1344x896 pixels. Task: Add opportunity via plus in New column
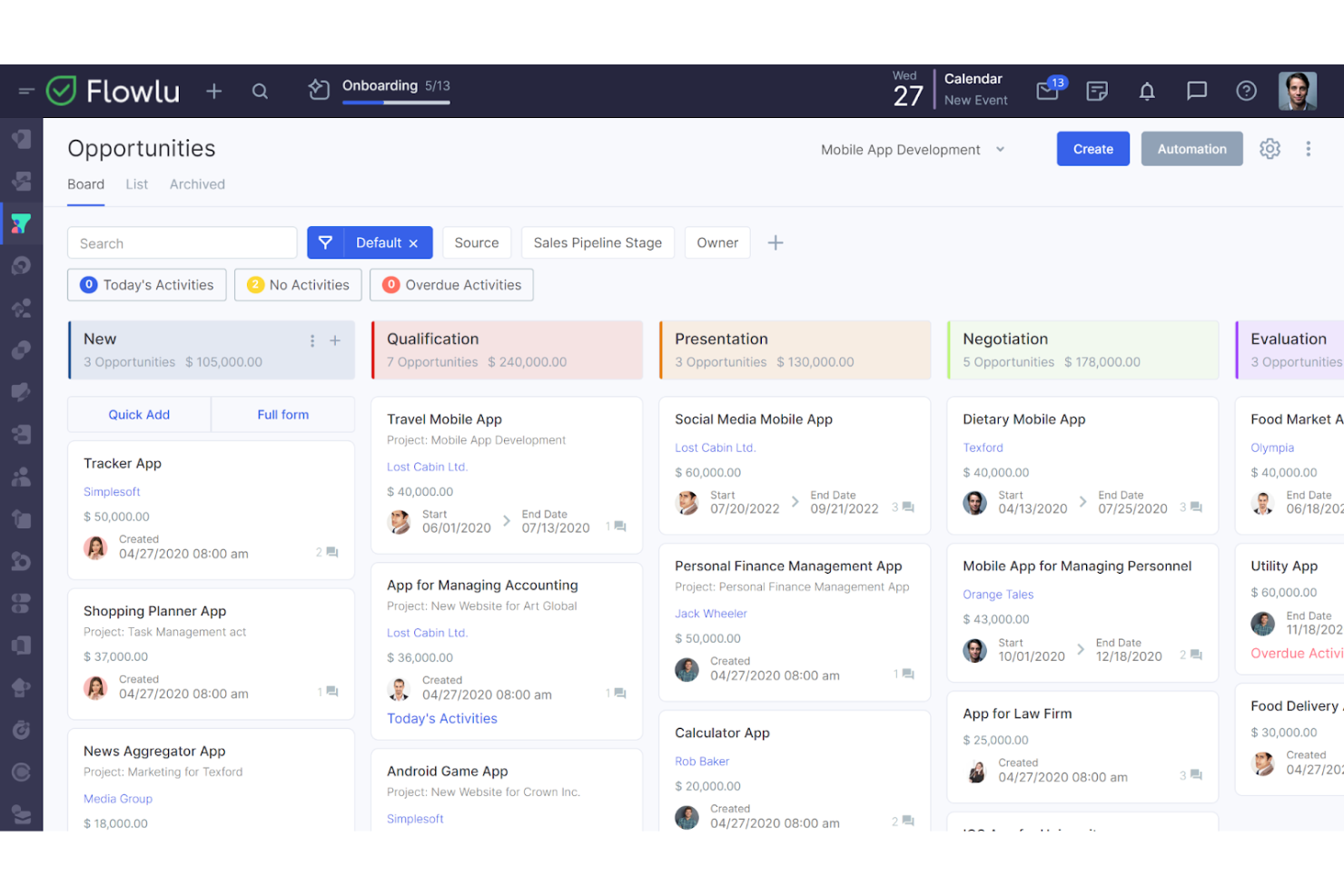(335, 340)
